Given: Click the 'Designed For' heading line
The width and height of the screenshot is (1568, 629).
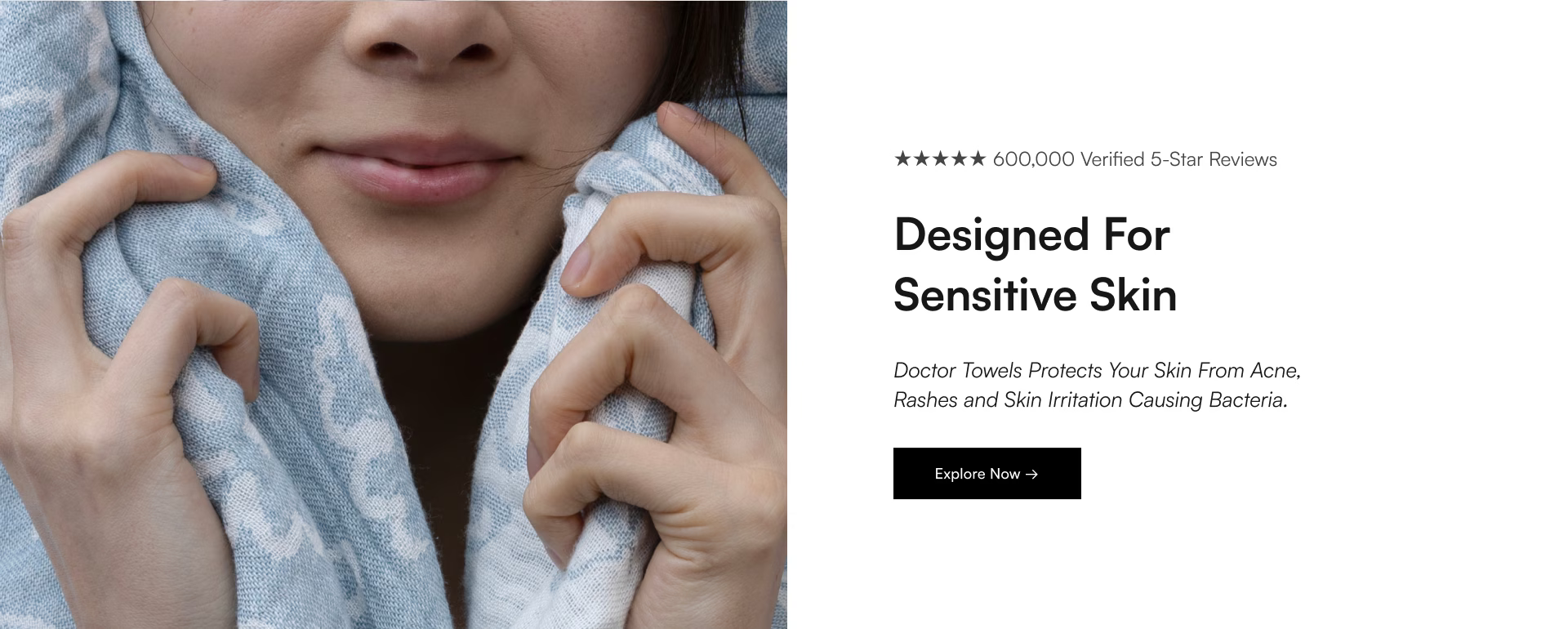Looking at the screenshot, I should [1032, 235].
